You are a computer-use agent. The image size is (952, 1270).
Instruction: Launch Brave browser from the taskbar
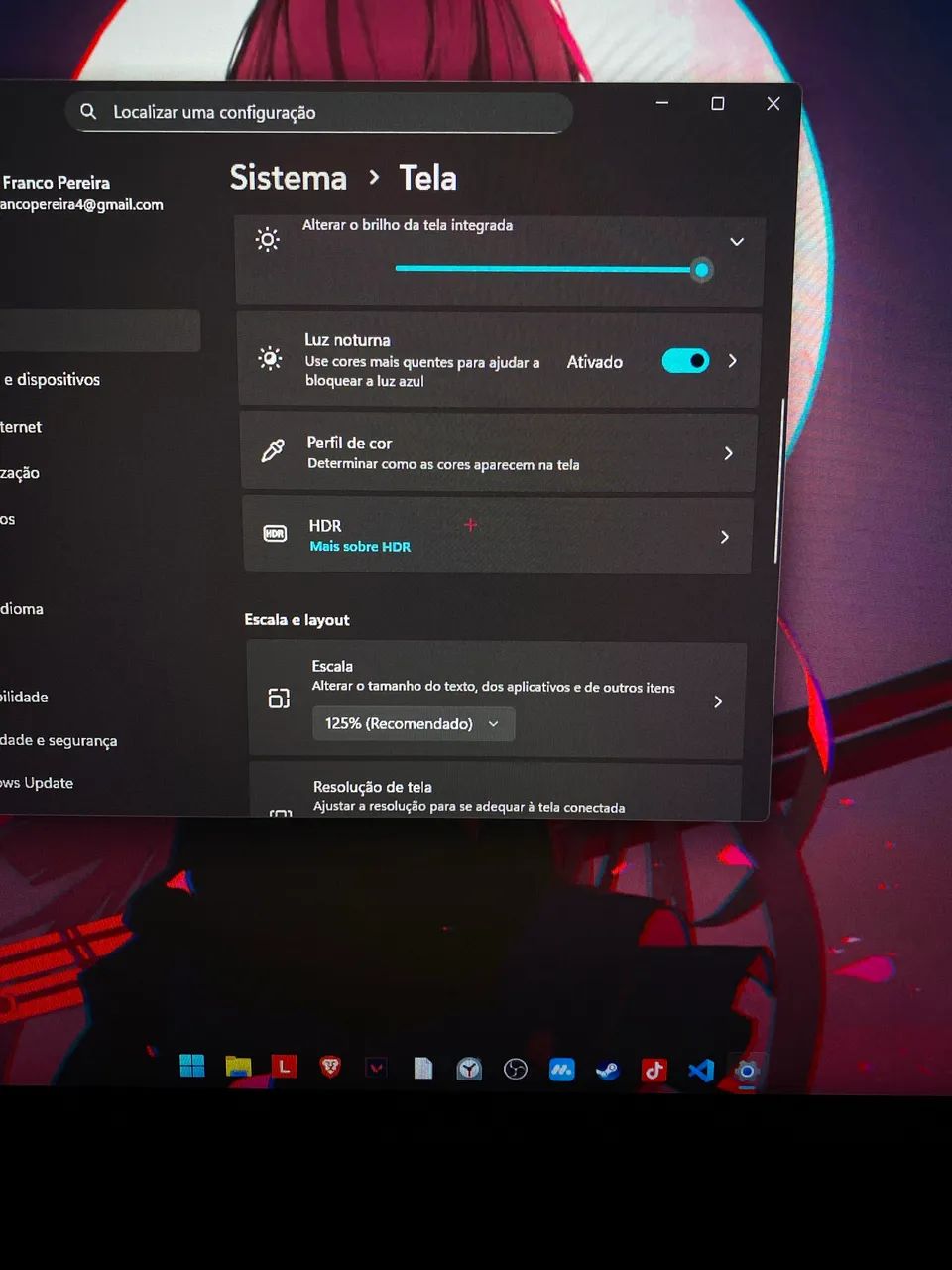(x=330, y=1067)
